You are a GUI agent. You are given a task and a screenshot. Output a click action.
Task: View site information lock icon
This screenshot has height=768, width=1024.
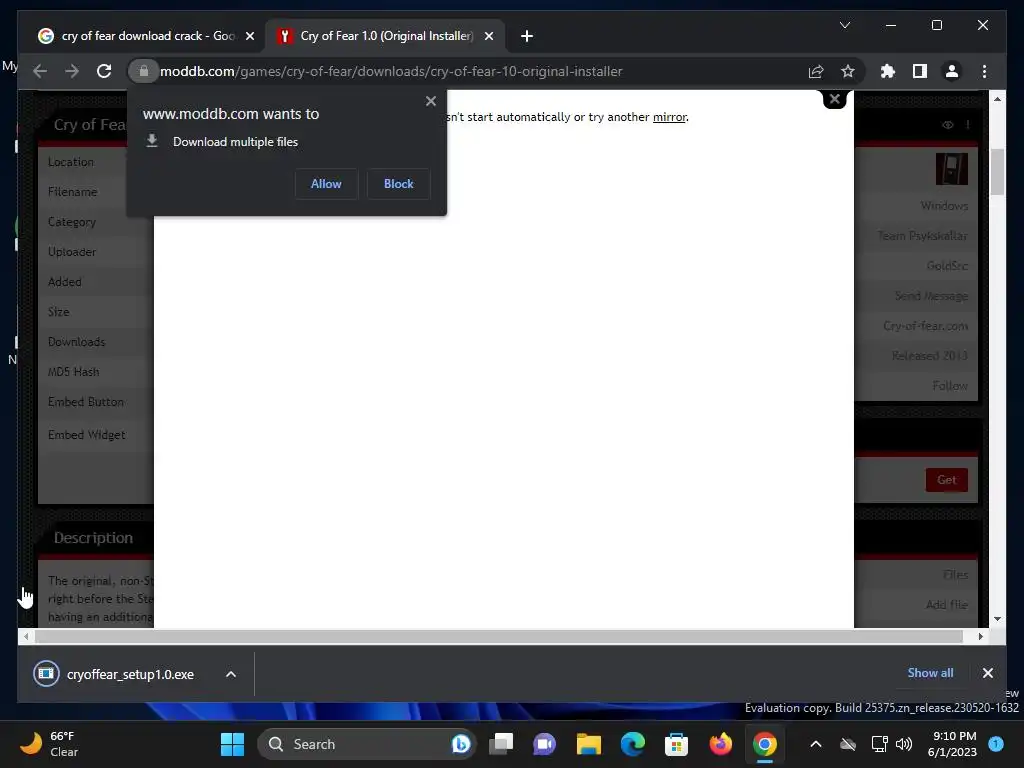pos(144,71)
